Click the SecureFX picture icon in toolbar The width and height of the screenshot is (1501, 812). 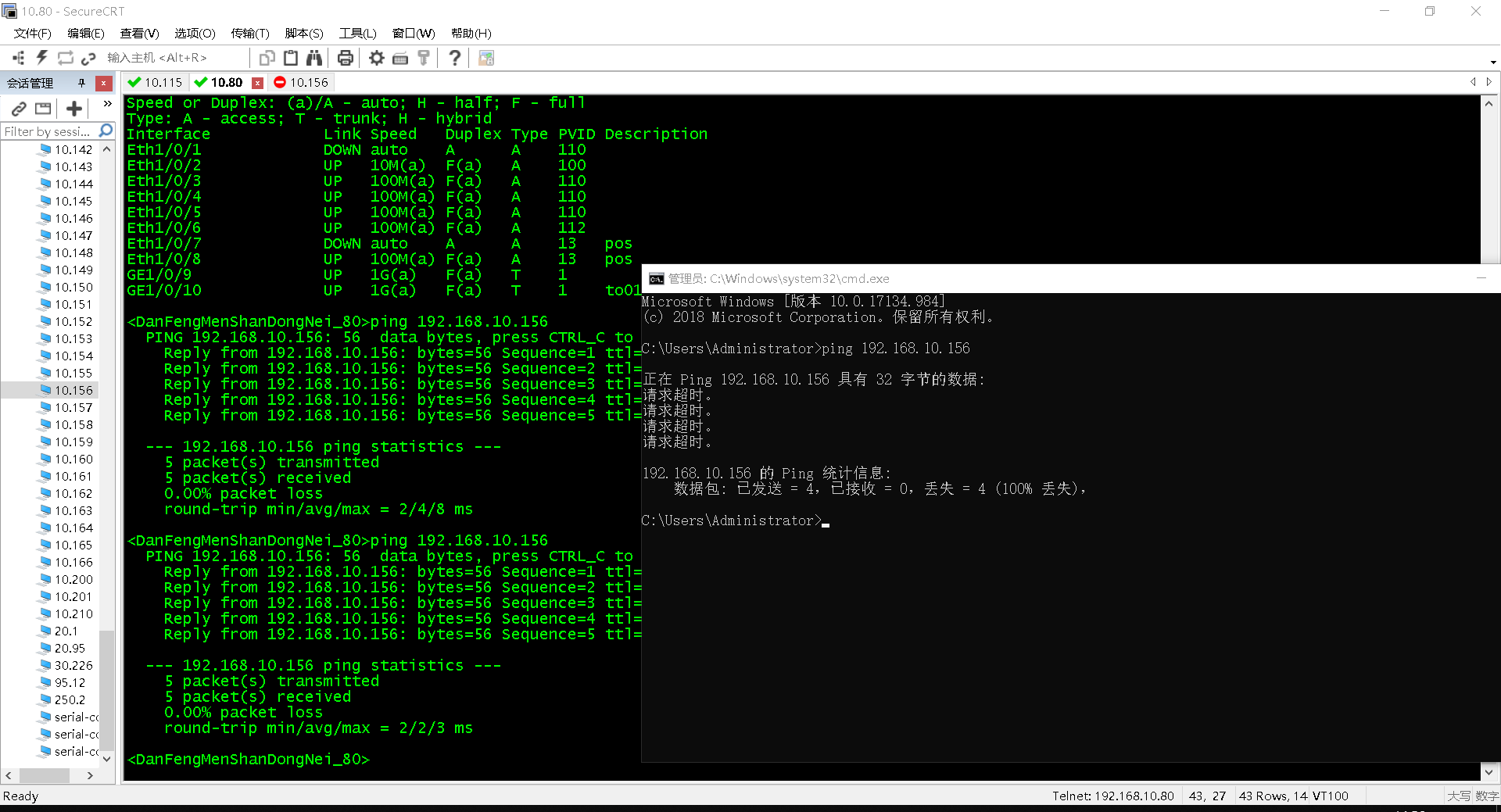[486, 58]
